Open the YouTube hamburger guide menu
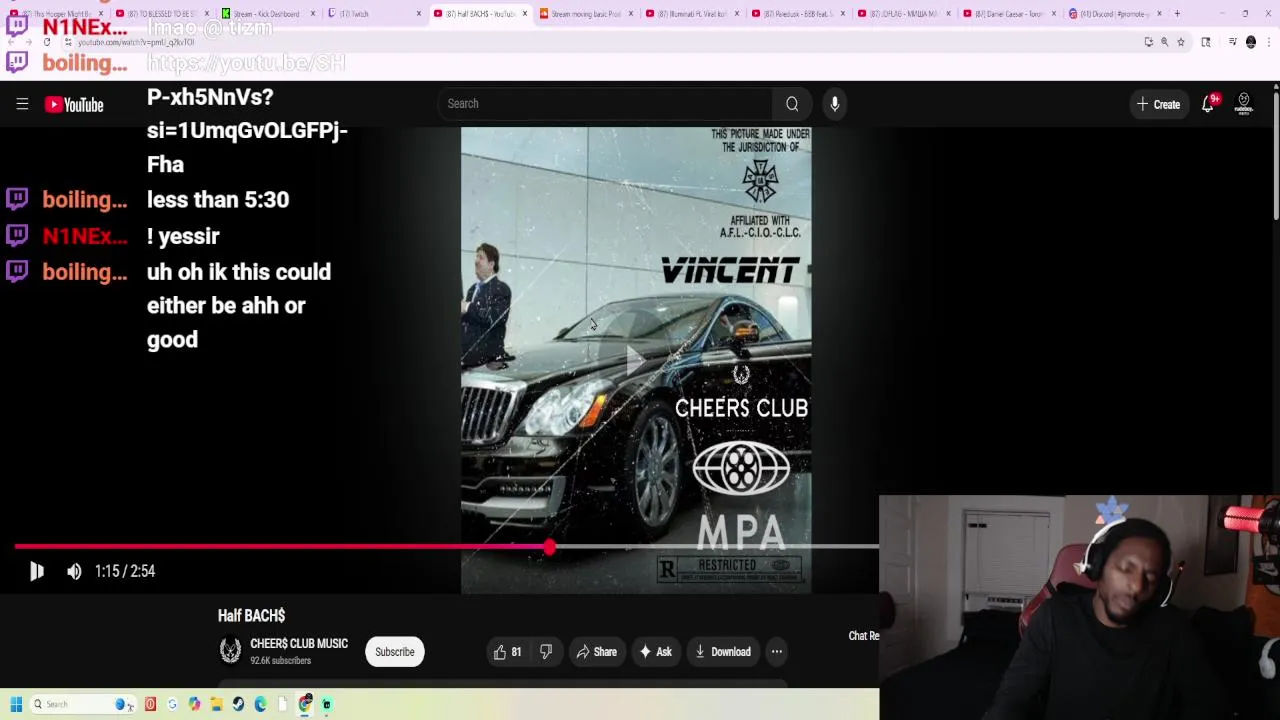This screenshot has width=1280, height=720. tap(22, 104)
